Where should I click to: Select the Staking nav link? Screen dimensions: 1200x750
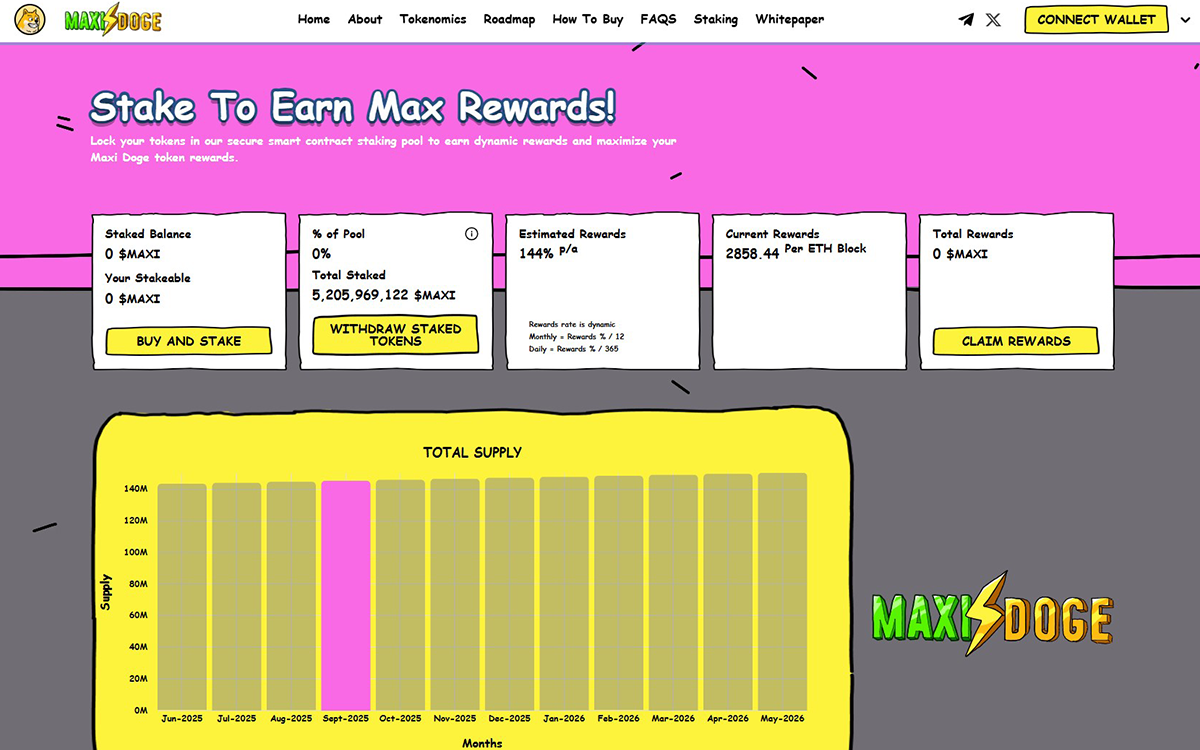(x=716, y=19)
